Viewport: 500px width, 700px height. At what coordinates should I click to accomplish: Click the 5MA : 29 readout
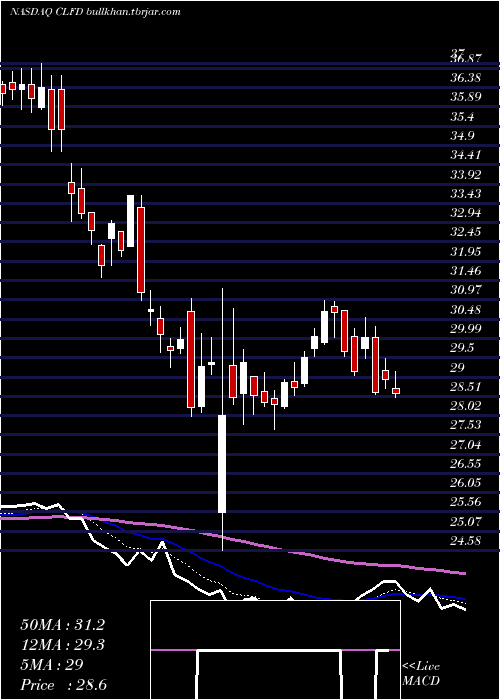[52, 664]
